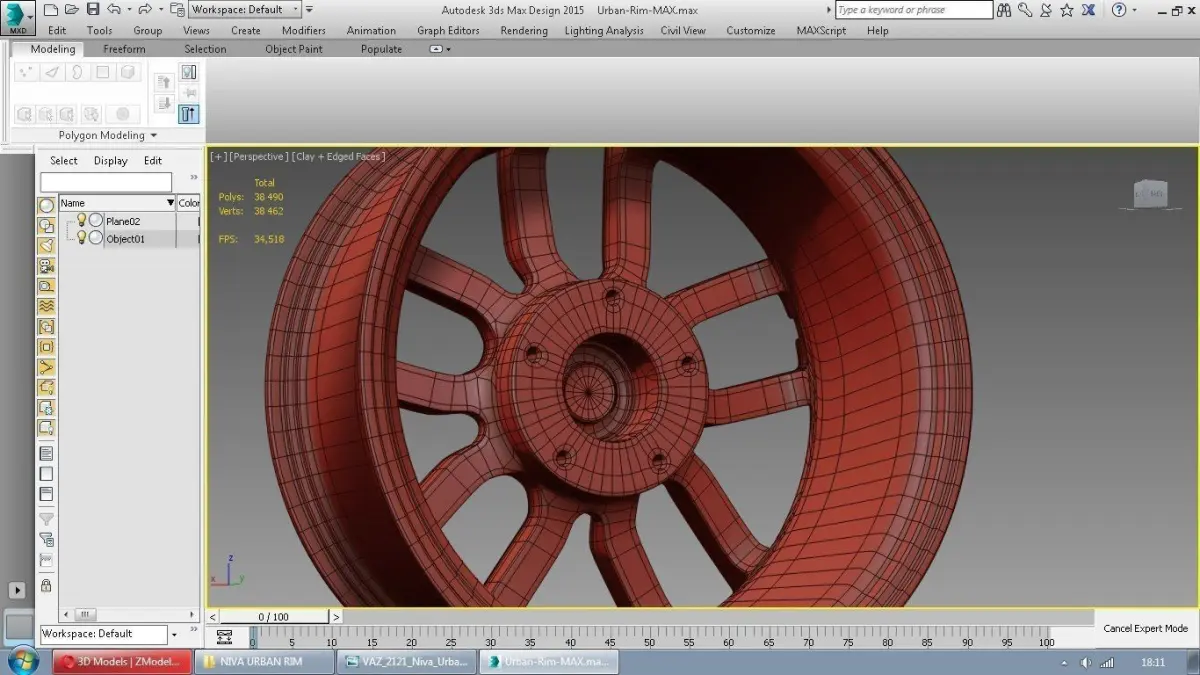Open the MAXScript menu
This screenshot has height=675, width=1200.
click(x=821, y=31)
